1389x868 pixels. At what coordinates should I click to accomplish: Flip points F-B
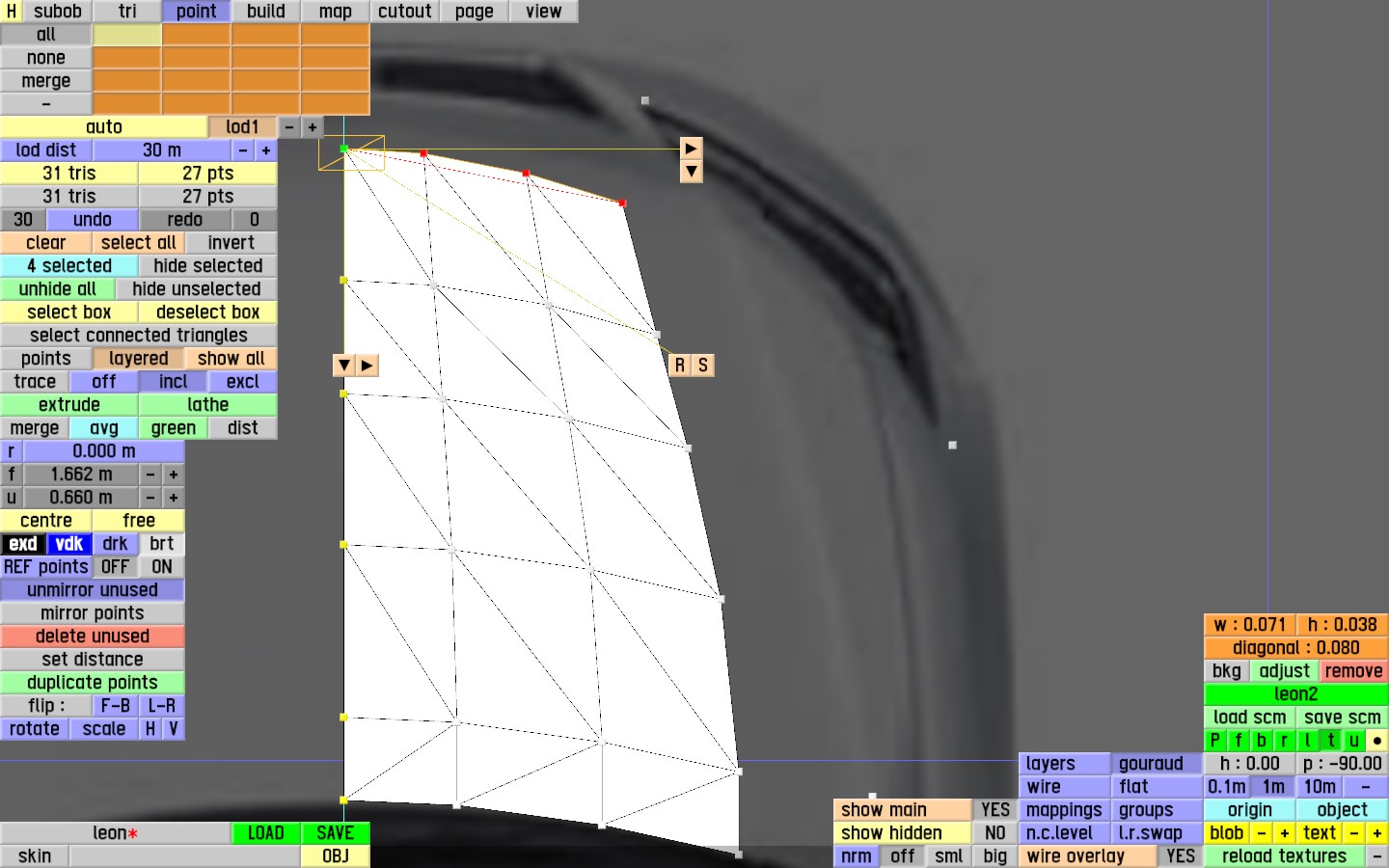coord(116,706)
